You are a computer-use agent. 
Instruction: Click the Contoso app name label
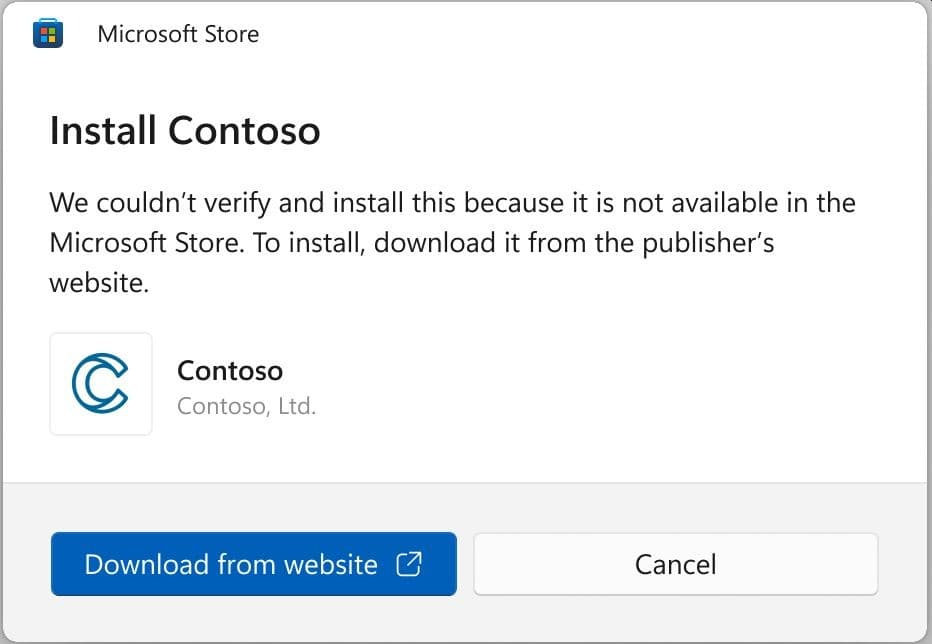click(x=230, y=370)
